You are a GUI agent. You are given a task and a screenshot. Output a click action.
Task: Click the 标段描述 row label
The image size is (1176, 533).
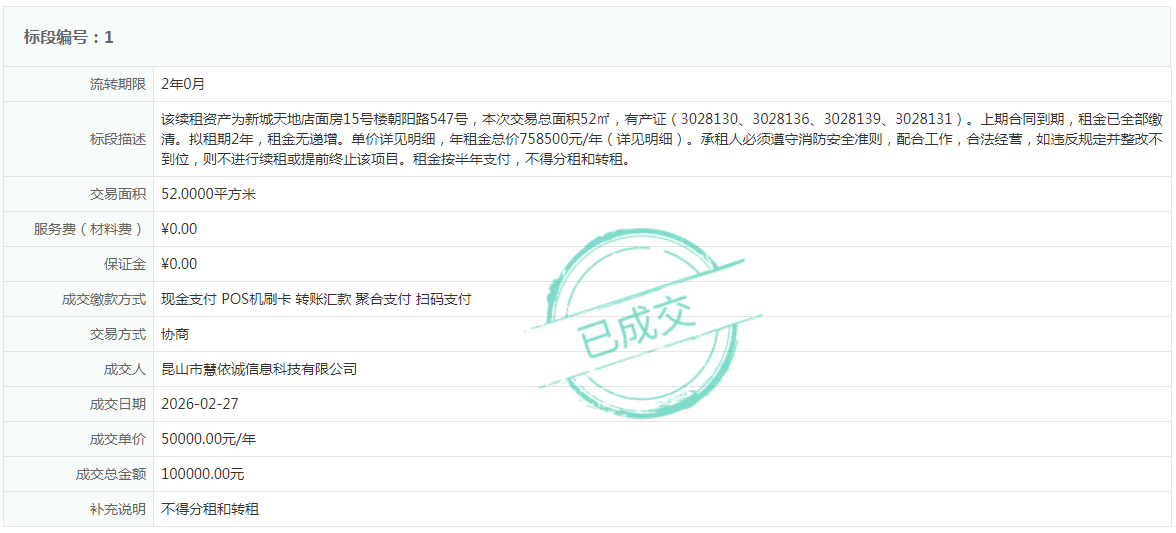coord(118,139)
